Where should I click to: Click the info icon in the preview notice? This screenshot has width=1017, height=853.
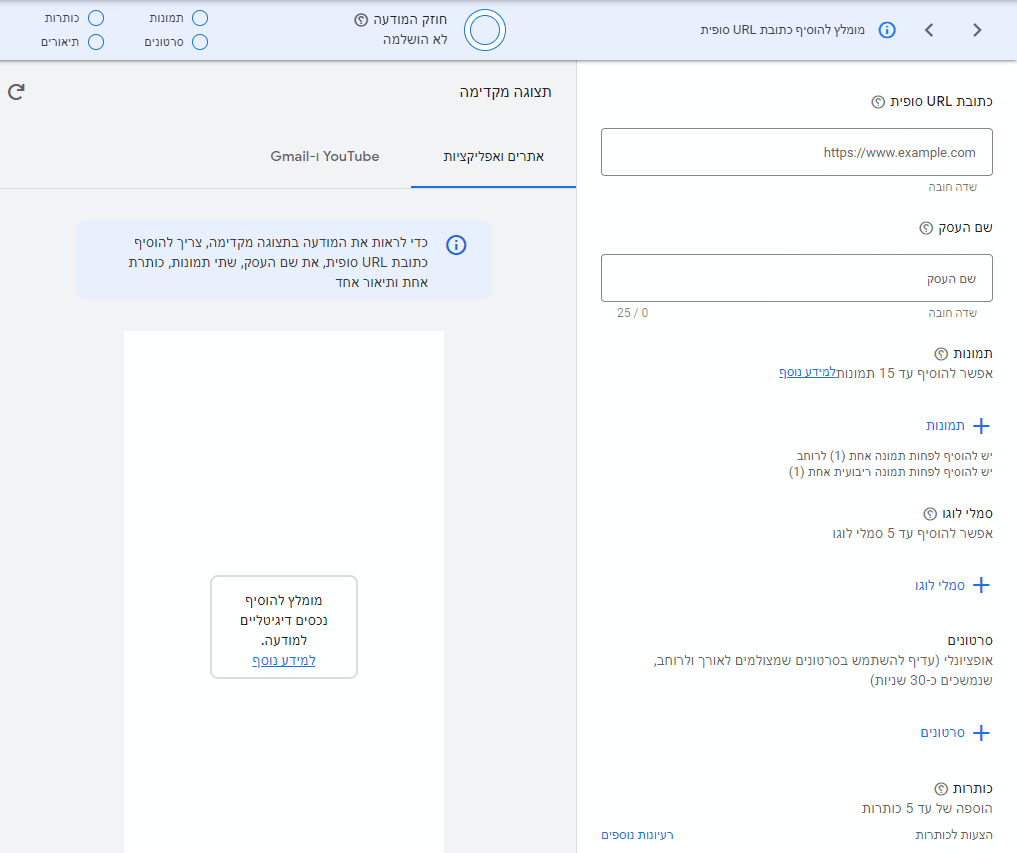[456, 245]
